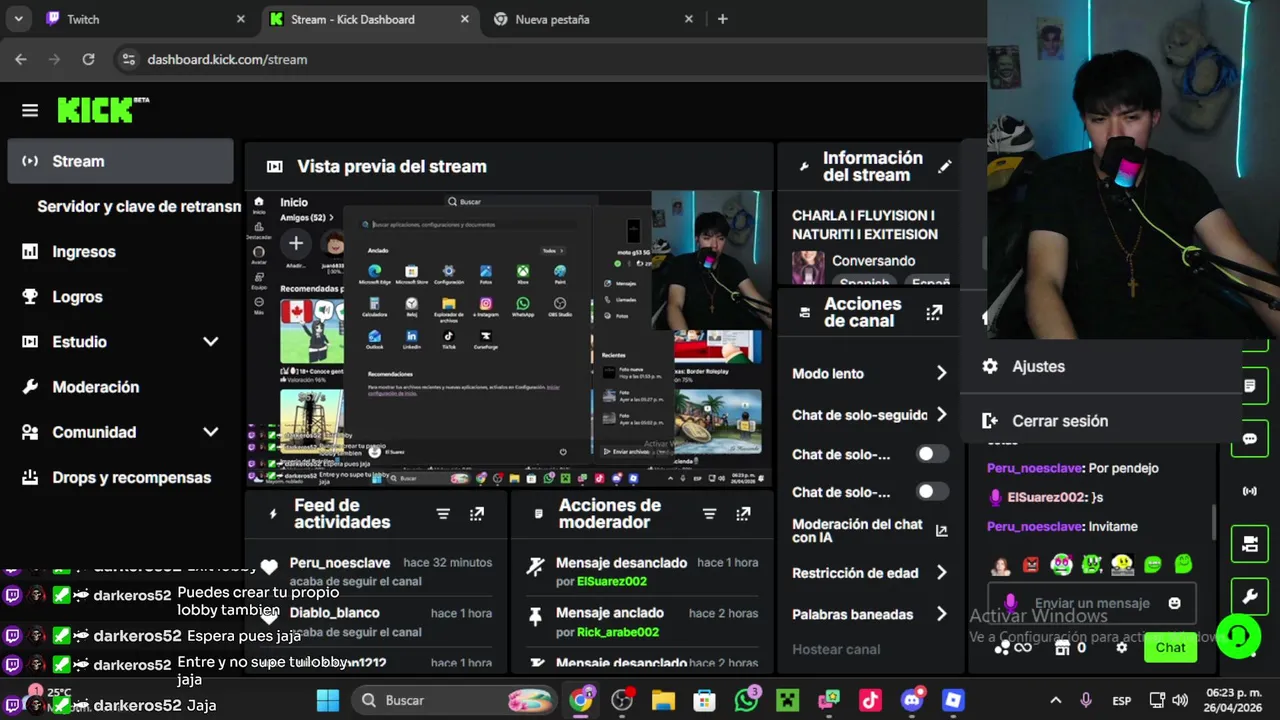
Task: Select Stream in the sidebar
Action: pos(120,161)
